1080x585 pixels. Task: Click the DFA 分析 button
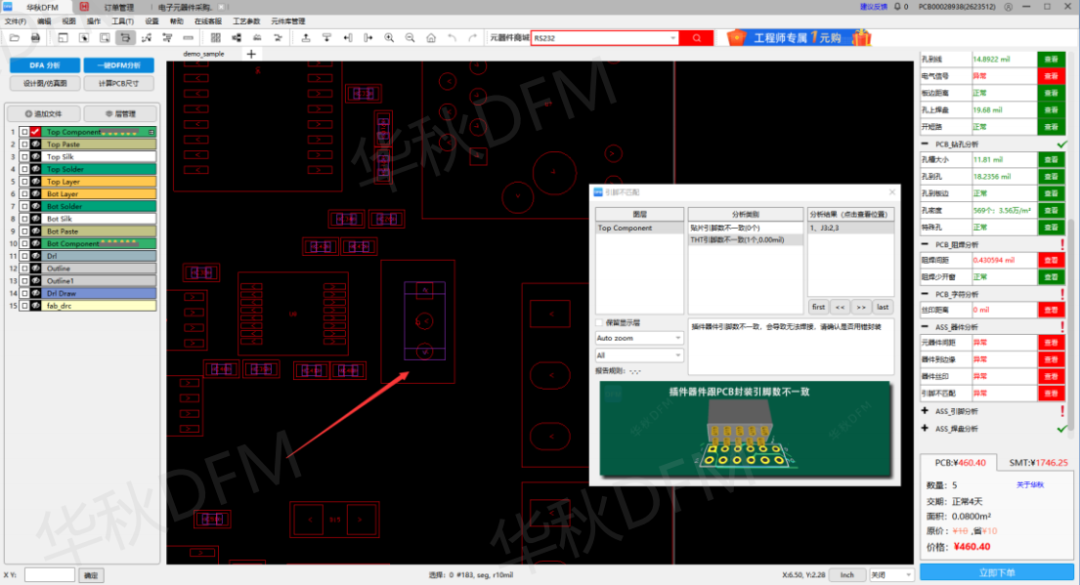pyautogui.click(x=45, y=65)
